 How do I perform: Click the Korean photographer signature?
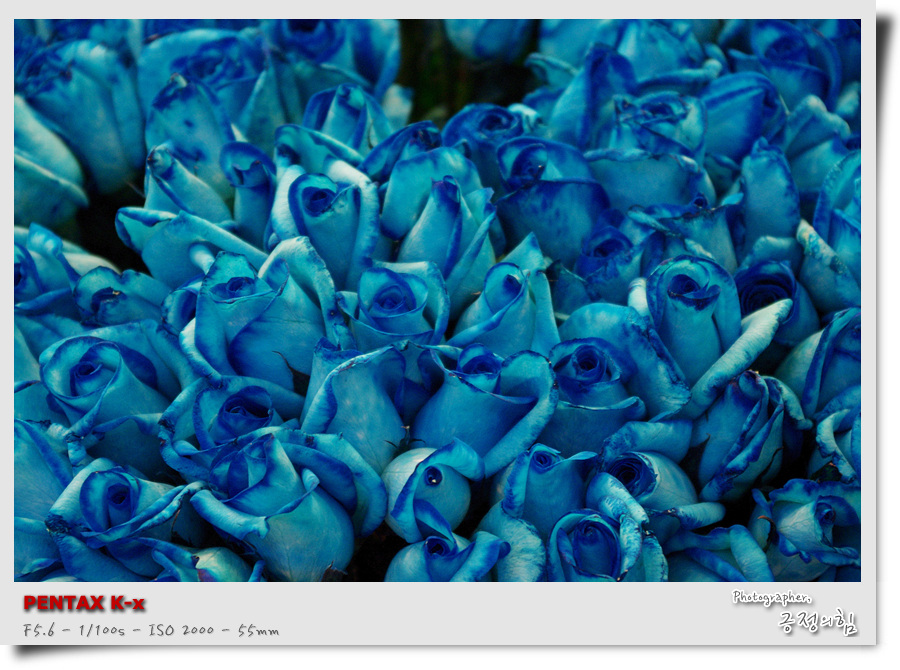(x=817, y=622)
